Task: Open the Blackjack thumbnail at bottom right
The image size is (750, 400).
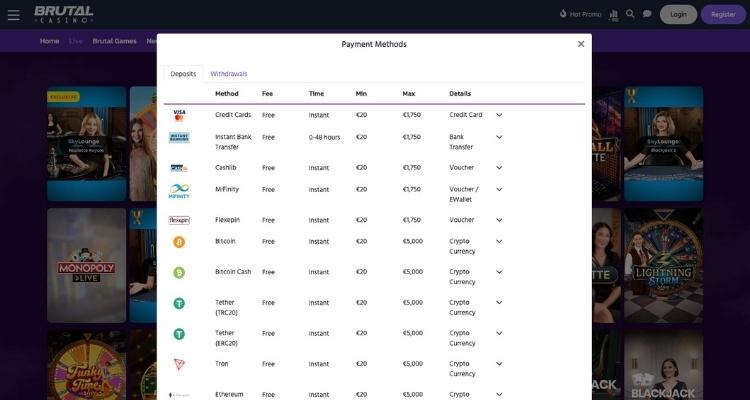Action: (x=663, y=365)
